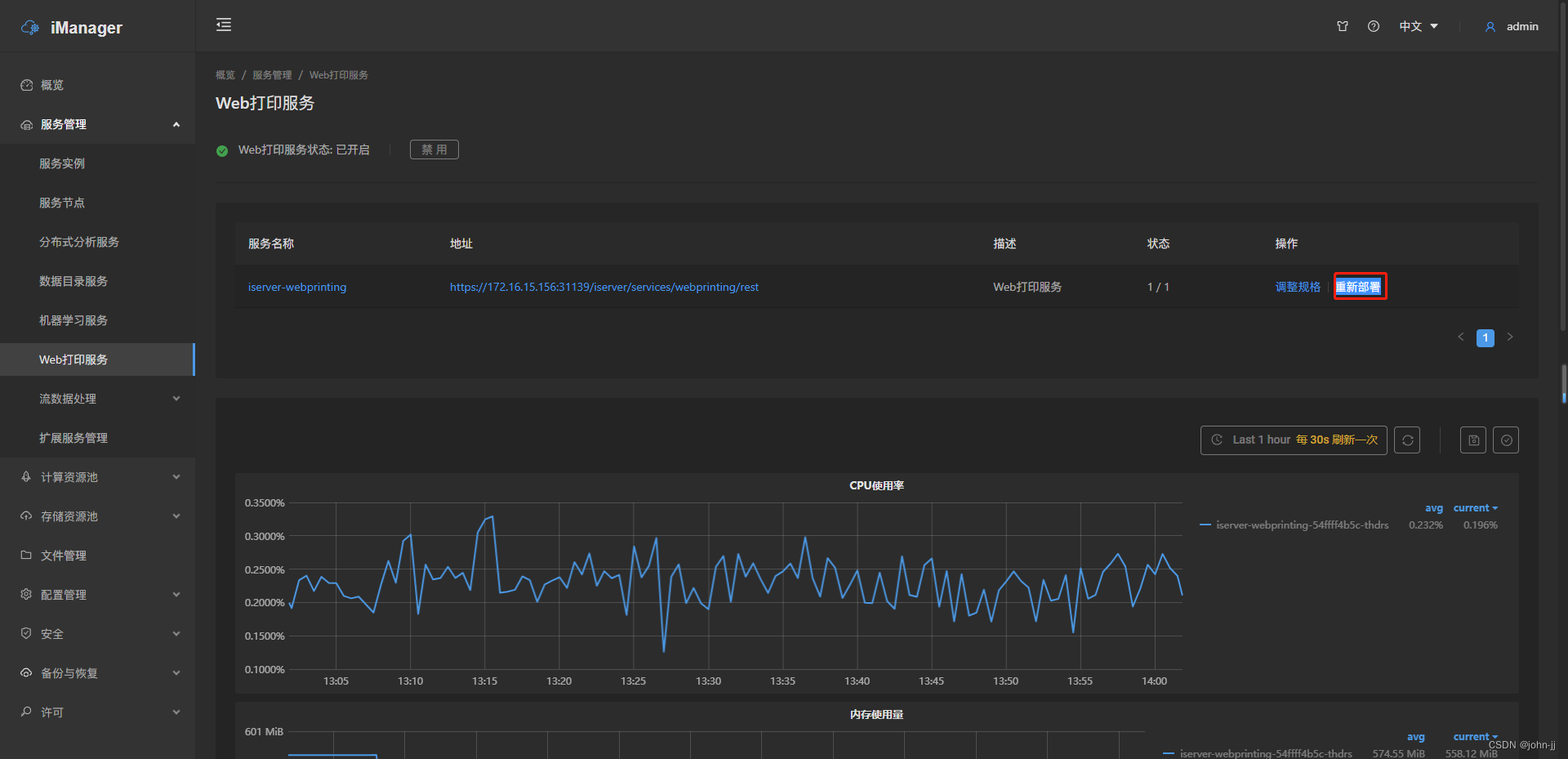Open the CPU chart current sort dropdown
The height and width of the screenshot is (759, 1568).
click(1476, 508)
